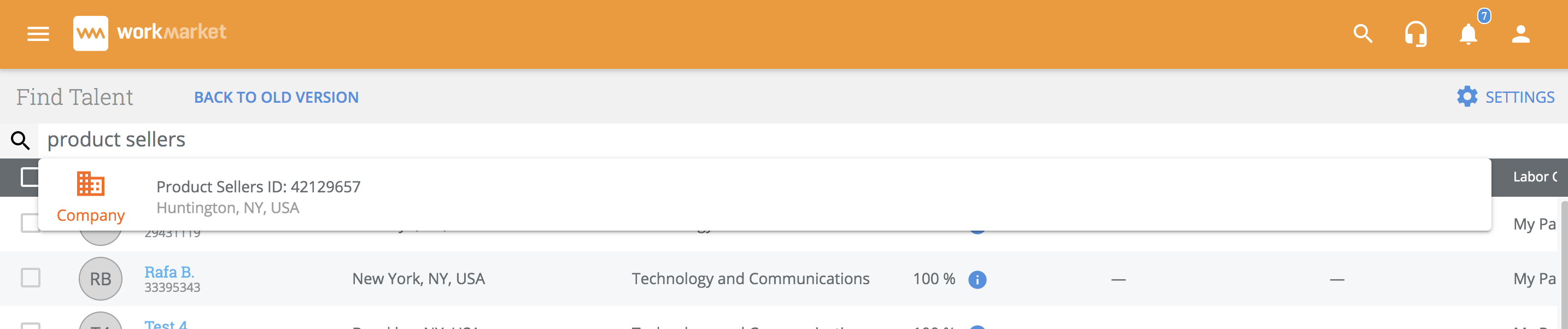Click the info icon beside 100 %
Image resolution: width=1568 pixels, height=329 pixels.
click(977, 279)
